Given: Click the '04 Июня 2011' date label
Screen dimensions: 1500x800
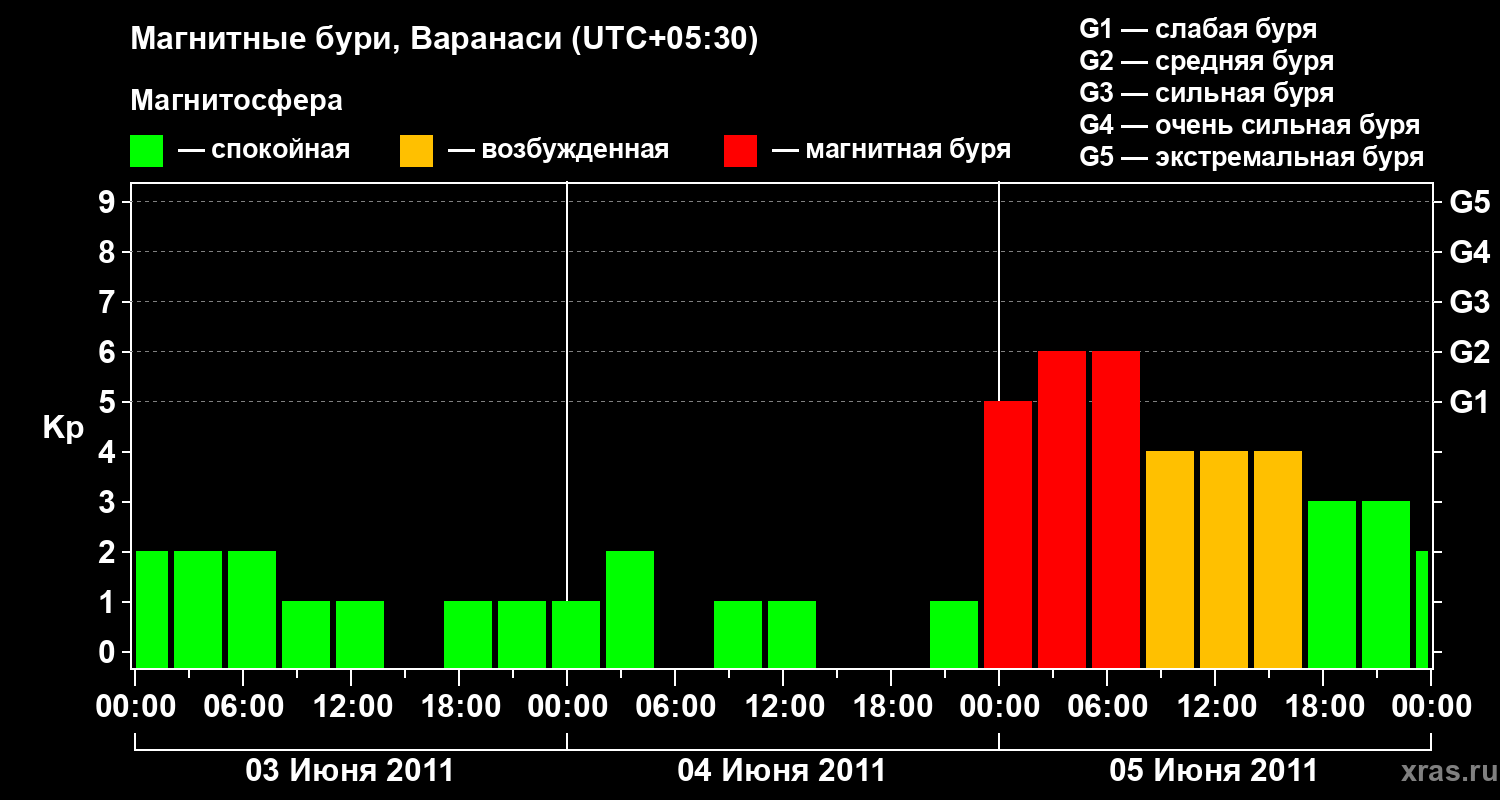Looking at the screenshot, I should click(782, 771).
